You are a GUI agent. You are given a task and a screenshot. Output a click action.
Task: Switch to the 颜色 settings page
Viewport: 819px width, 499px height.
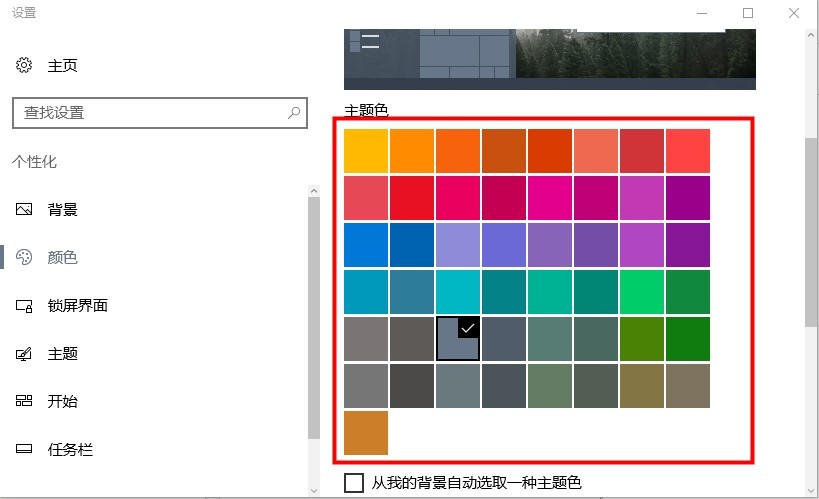coord(63,257)
